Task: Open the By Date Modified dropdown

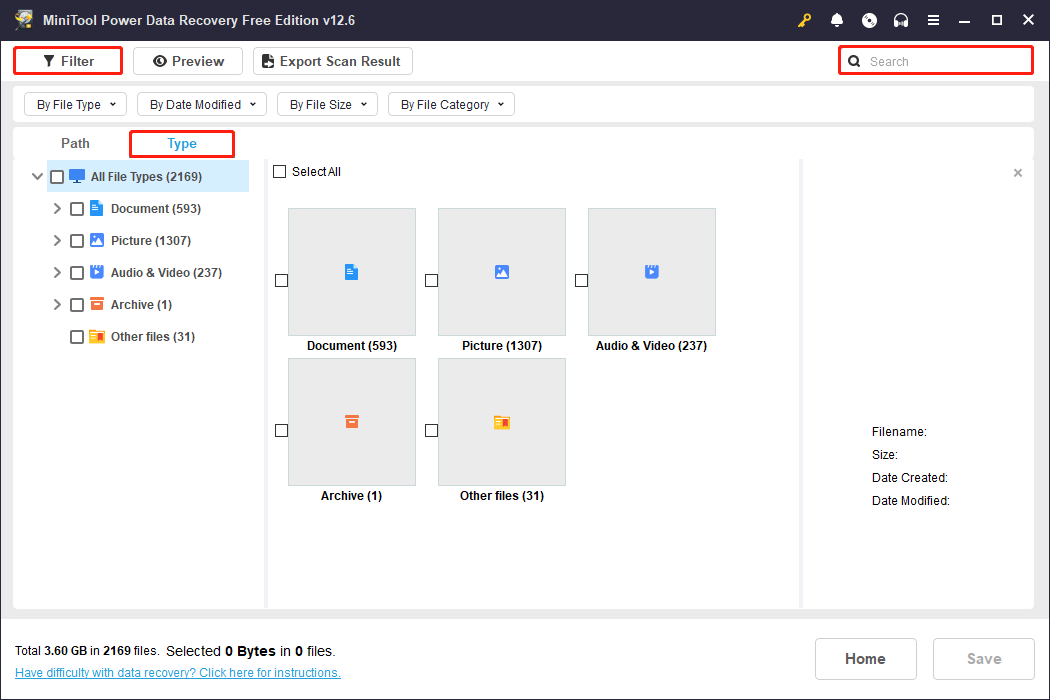Action: pyautogui.click(x=201, y=103)
